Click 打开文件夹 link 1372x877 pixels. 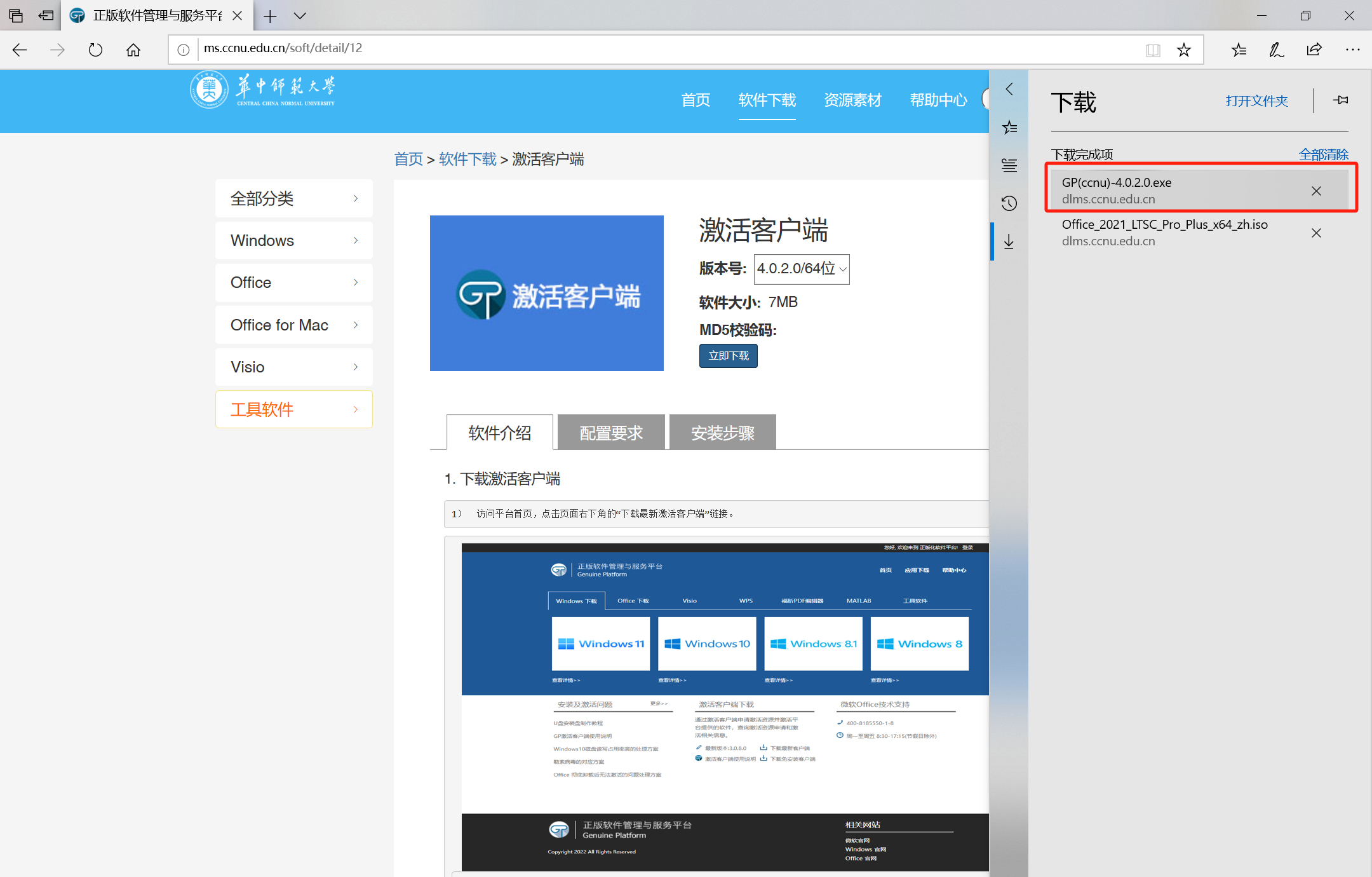(x=1256, y=100)
